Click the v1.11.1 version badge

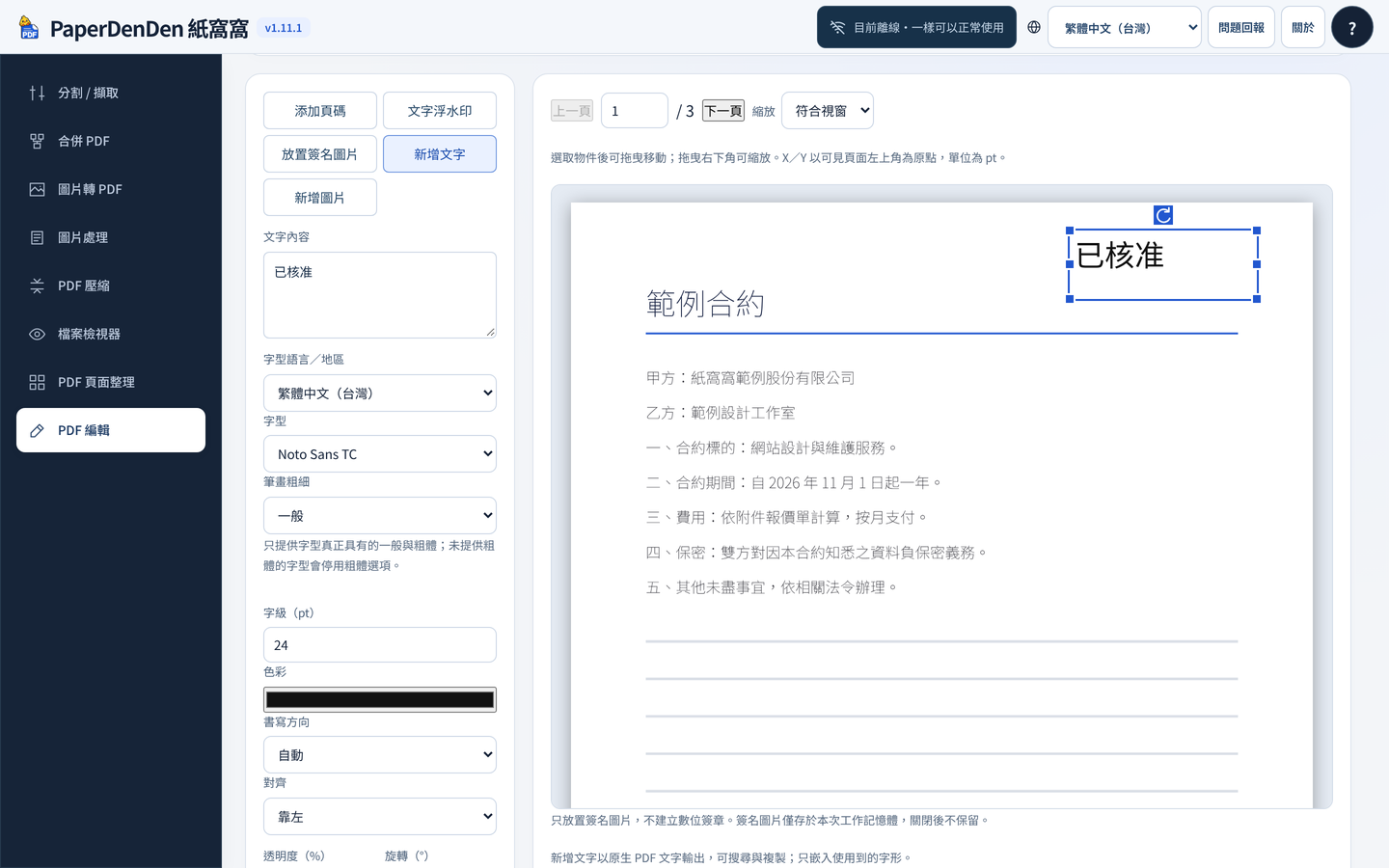click(x=284, y=28)
